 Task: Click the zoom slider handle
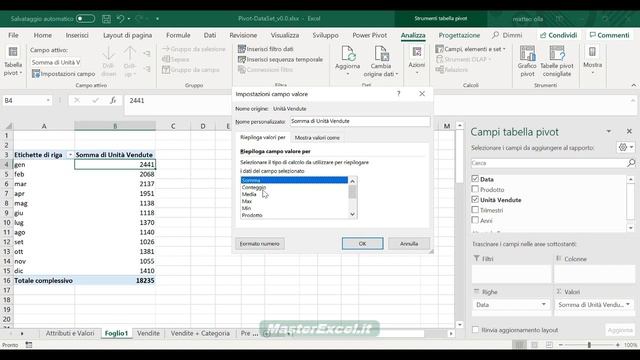click(589, 345)
